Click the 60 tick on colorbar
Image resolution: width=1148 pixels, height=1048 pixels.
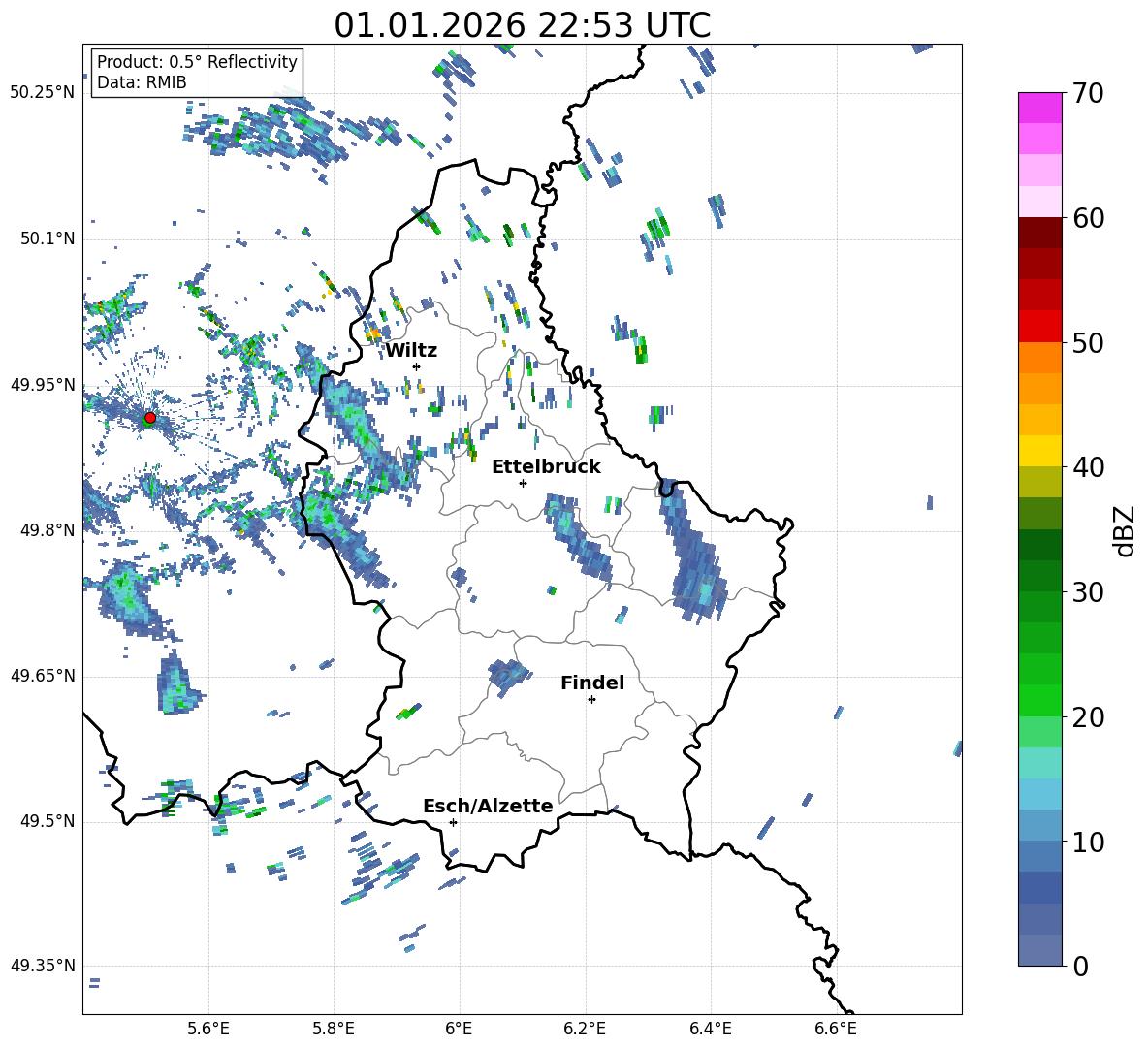coord(1088,218)
